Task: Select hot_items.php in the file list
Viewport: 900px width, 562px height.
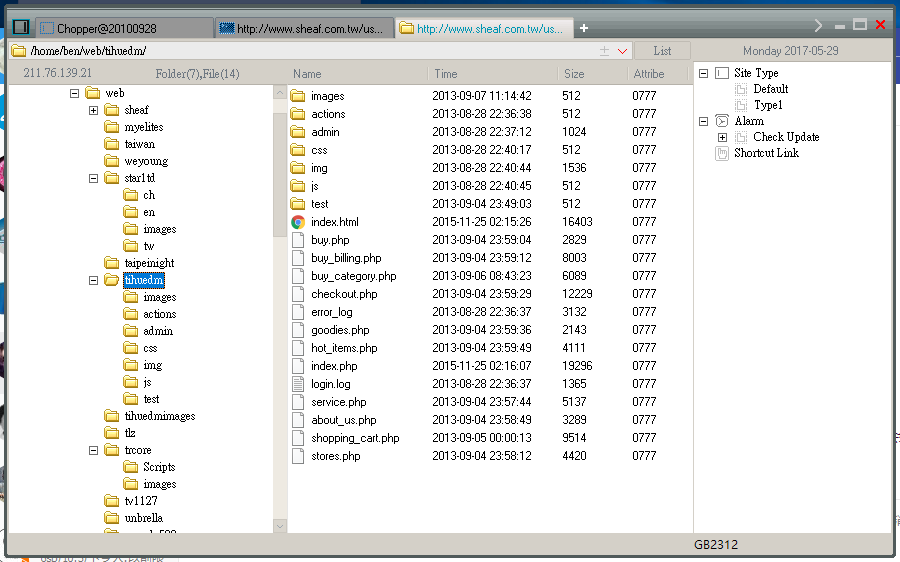Action: (x=344, y=348)
